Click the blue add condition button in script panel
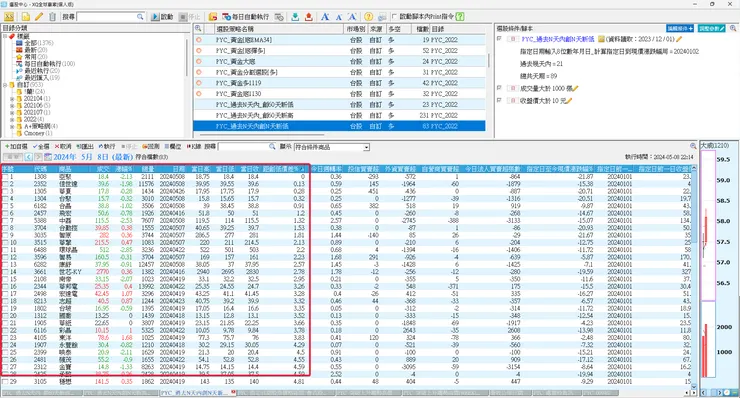 click(680, 29)
